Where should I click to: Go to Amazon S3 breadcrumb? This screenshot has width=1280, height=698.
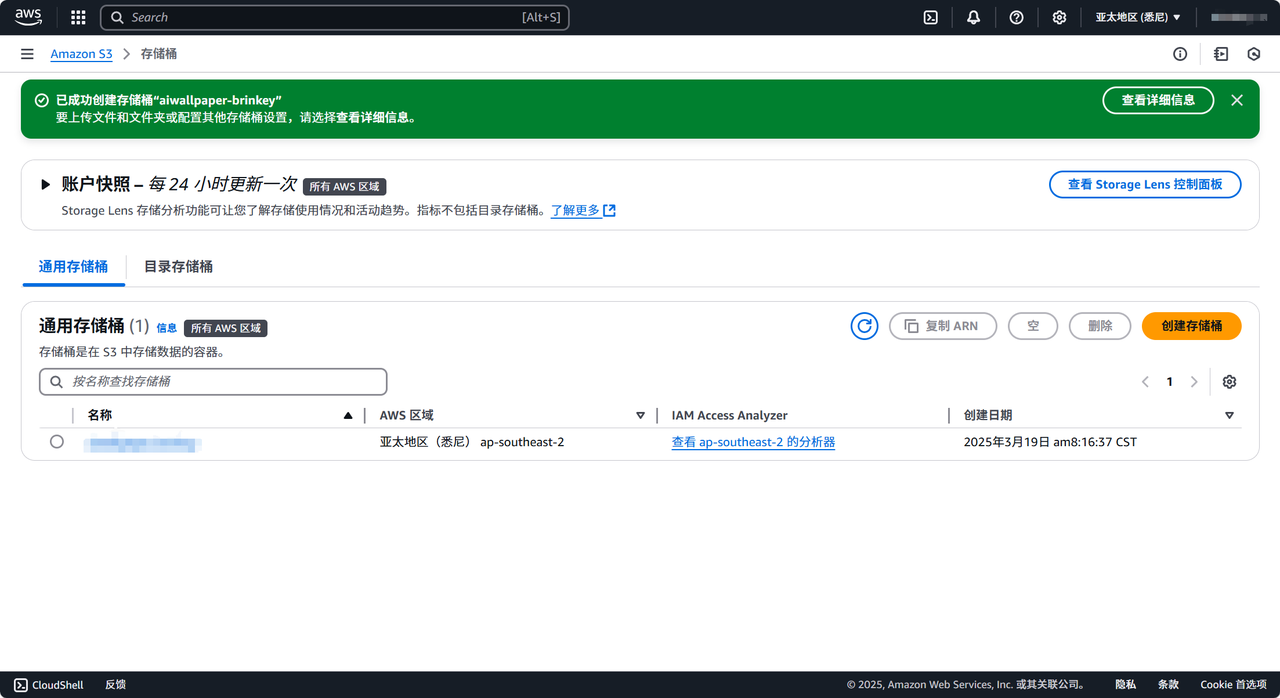coord(81,54)
